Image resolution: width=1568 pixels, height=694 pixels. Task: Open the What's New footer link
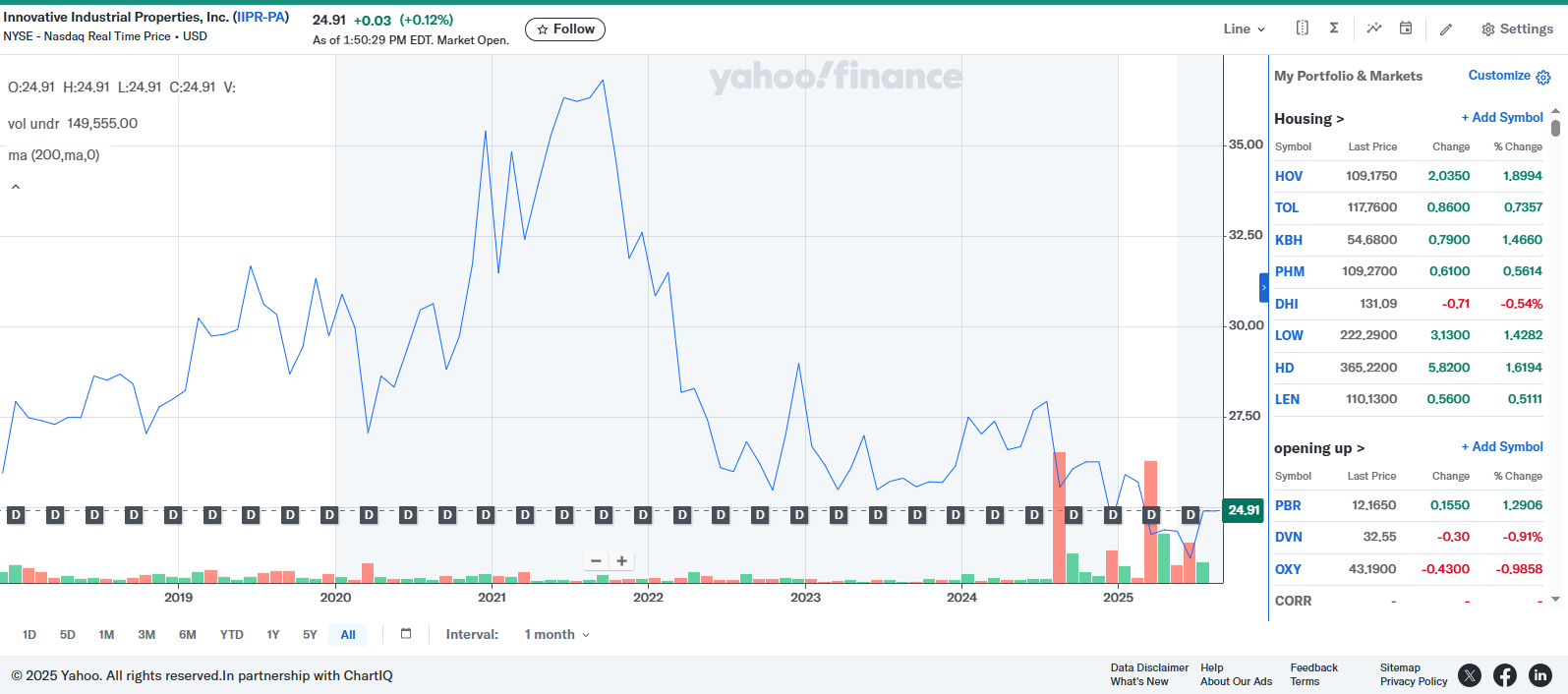click(1139, 681)
